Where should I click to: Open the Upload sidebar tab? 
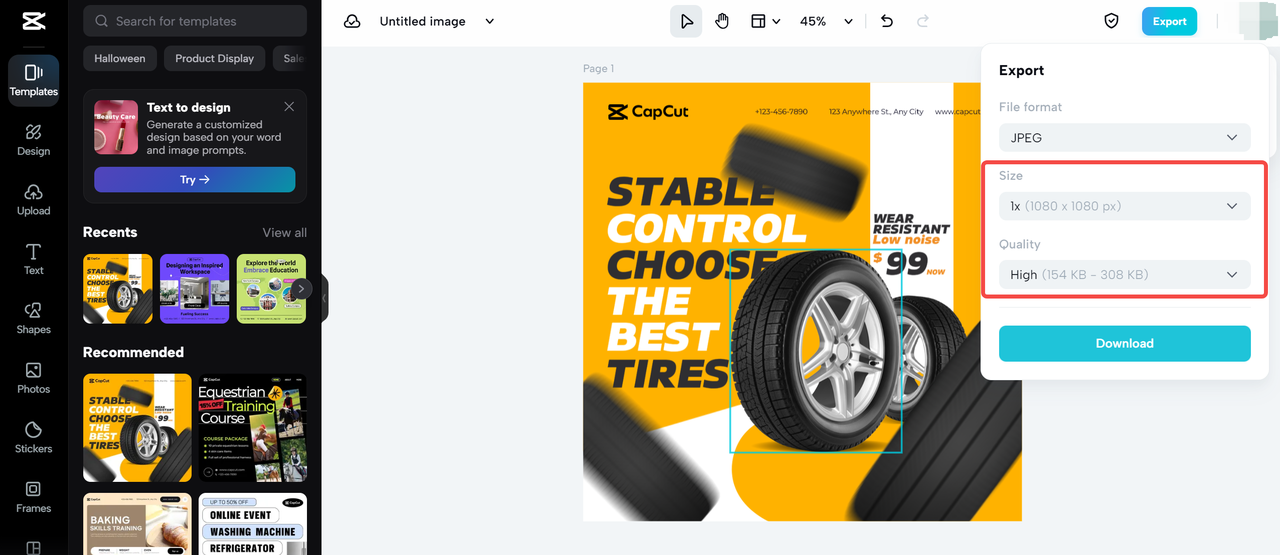pyautogui.click(x=33, y=199)
